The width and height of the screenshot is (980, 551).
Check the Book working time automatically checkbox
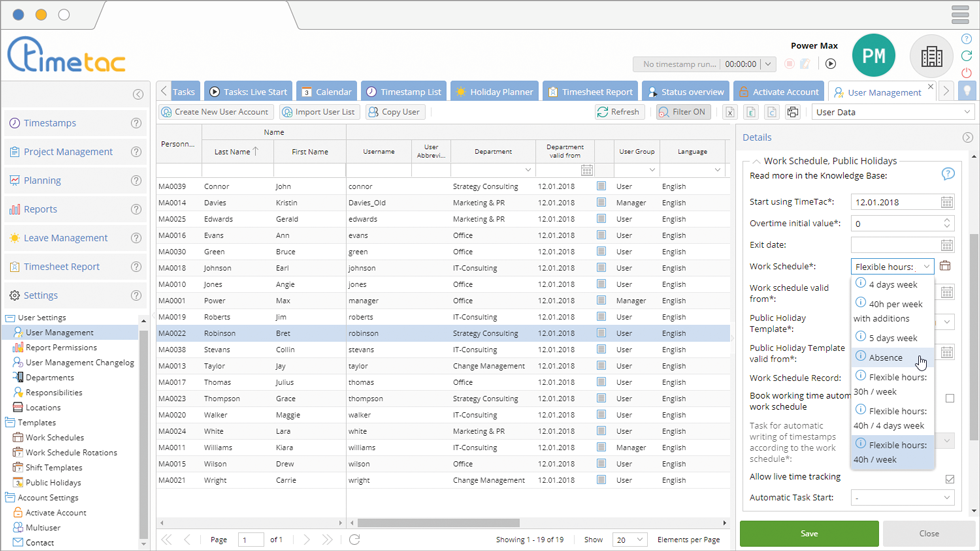[x=949, y=398]
